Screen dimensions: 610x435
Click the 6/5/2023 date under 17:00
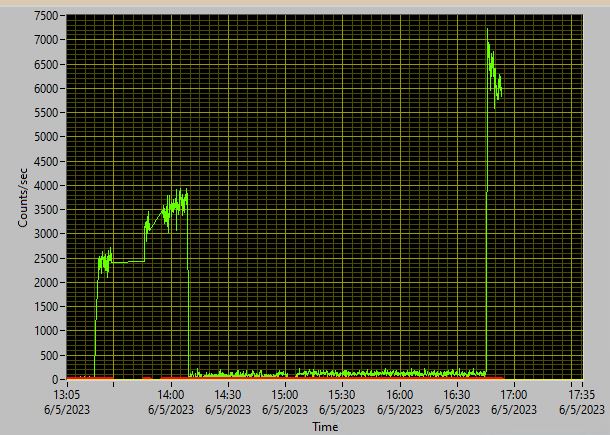[x=514, y=410]
